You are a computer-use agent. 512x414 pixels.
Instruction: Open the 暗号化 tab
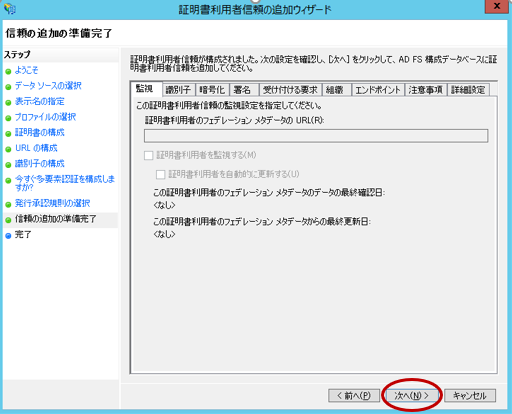[212, 90]
